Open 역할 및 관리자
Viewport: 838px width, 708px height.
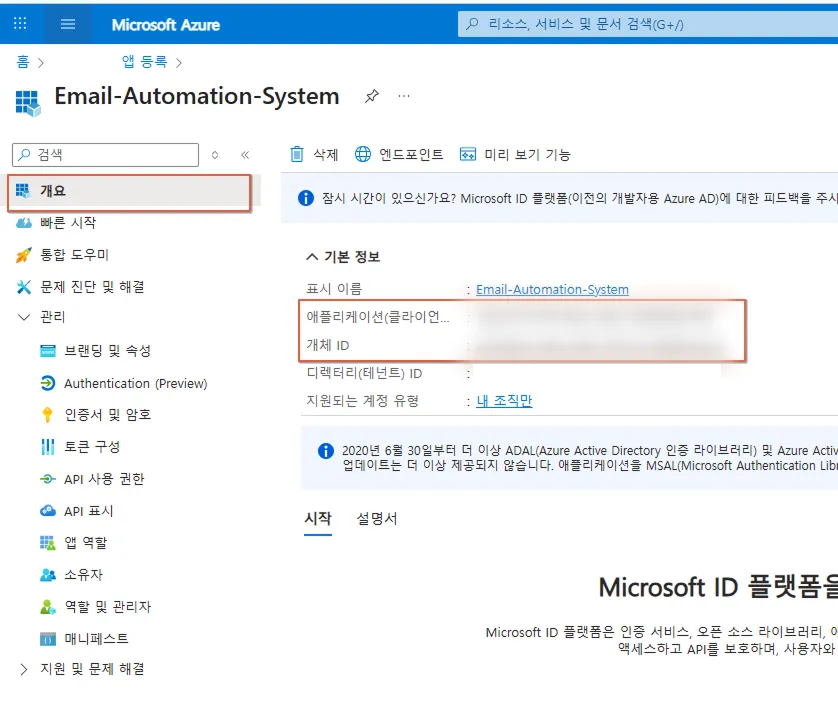coord(107,607)
